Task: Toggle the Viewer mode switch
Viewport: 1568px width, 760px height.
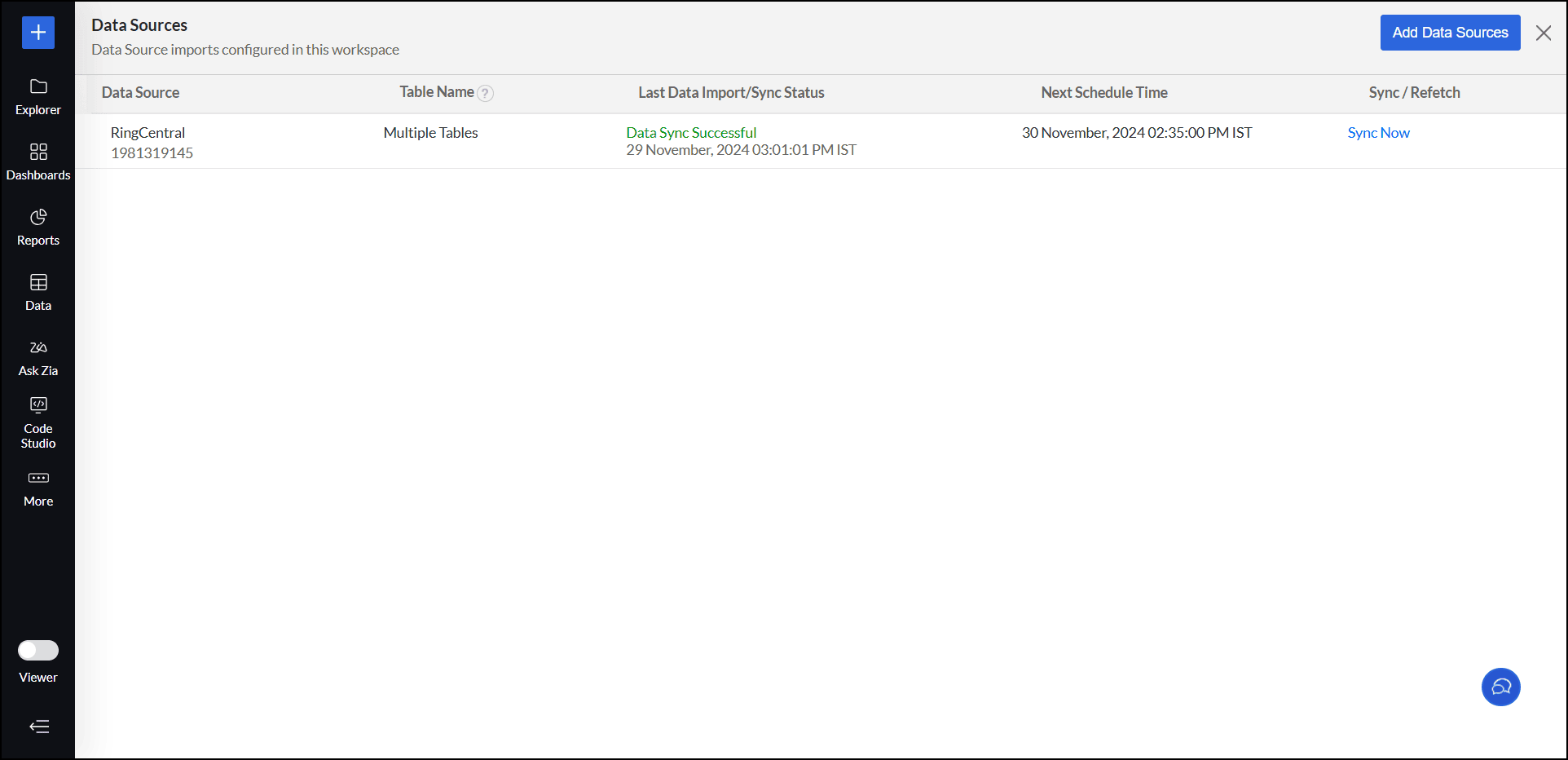Action: [37, 650]
